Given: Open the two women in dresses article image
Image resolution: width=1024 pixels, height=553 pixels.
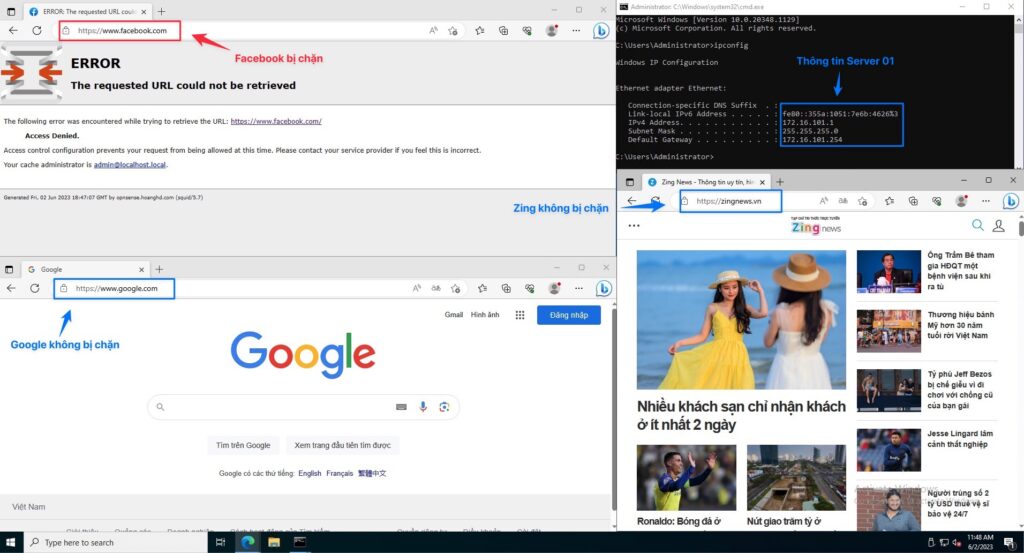Looking at the screenshot, I should point(741,320).
